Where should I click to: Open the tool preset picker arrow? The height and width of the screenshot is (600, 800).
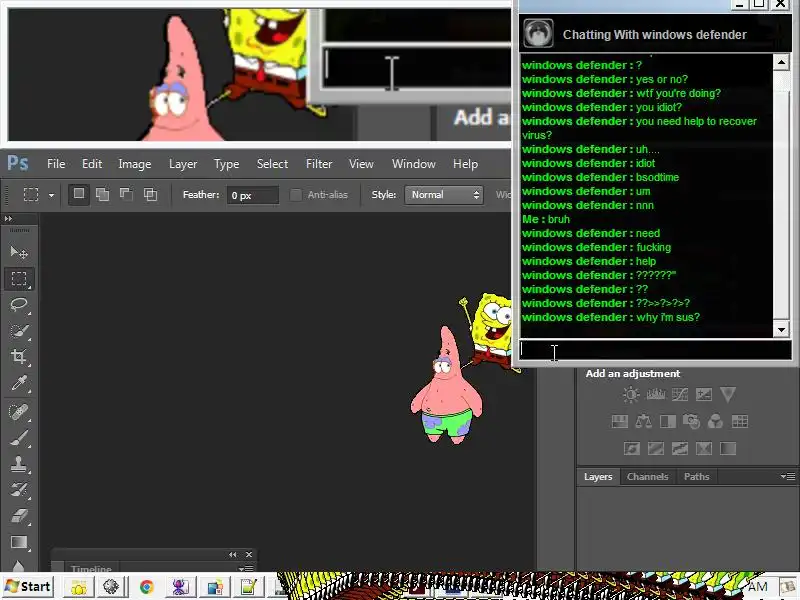51,195
